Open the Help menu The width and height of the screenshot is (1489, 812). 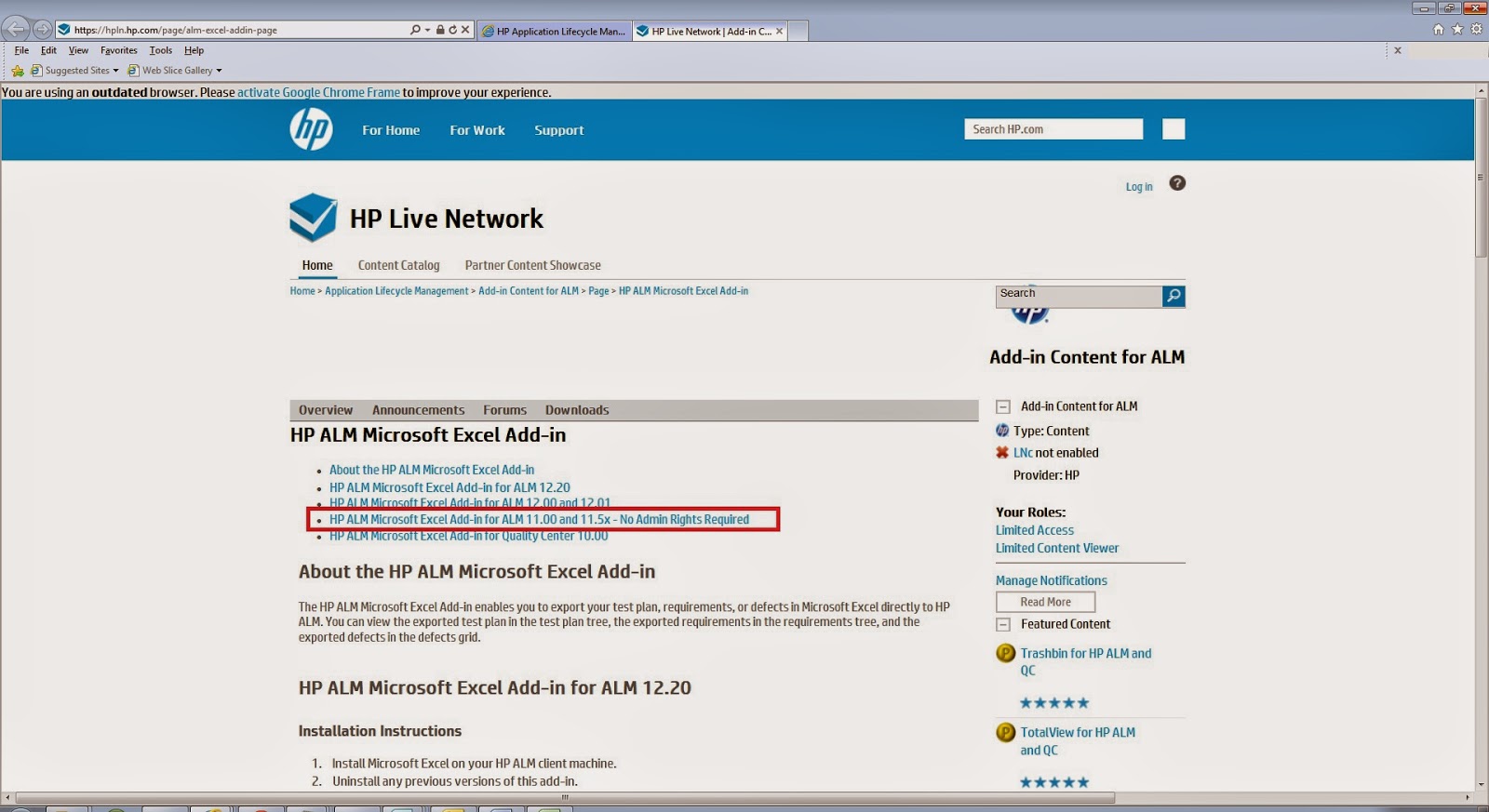click(x=194, y=50)
